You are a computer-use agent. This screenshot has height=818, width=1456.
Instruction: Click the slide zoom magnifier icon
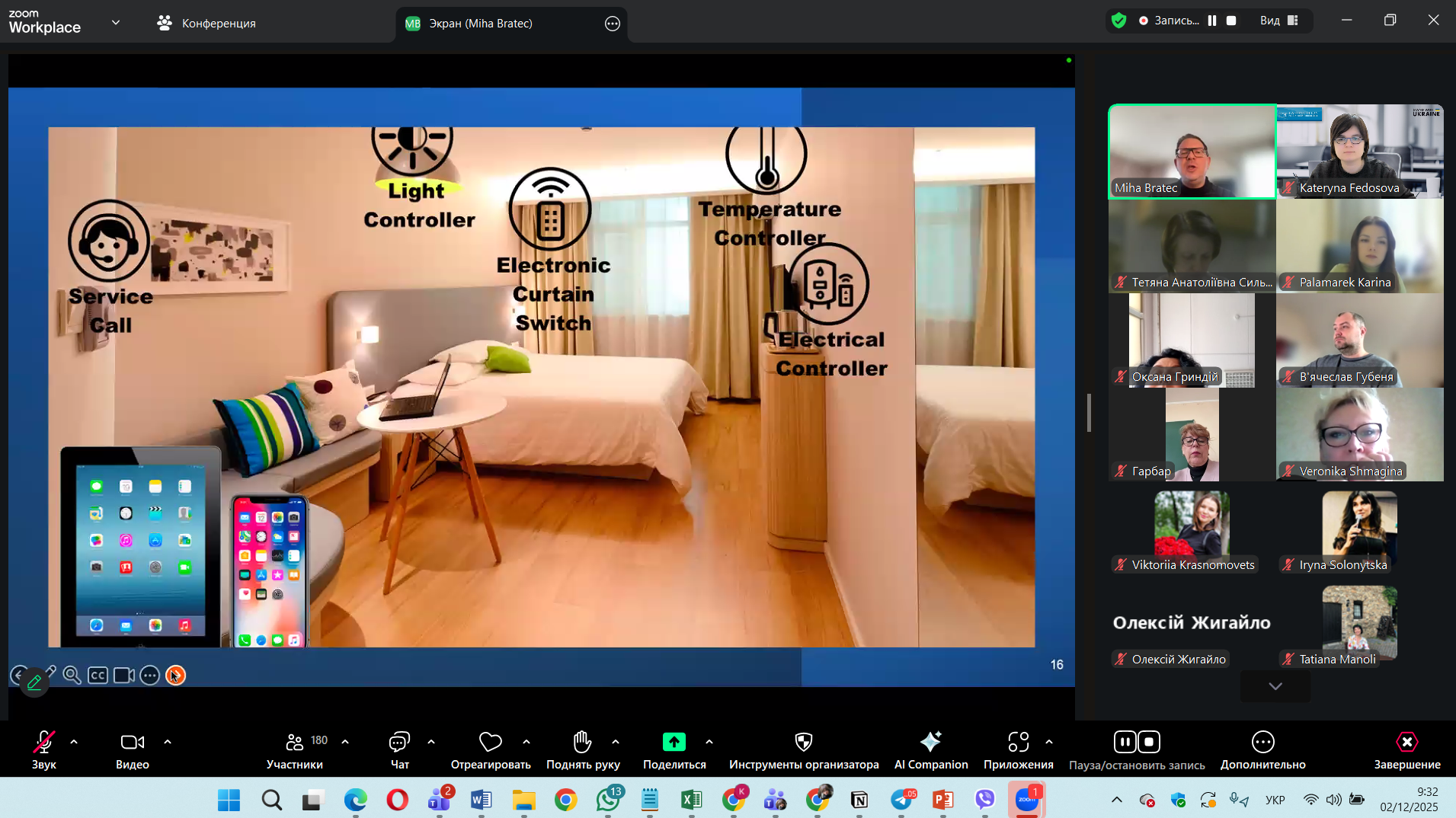[72, 676]
